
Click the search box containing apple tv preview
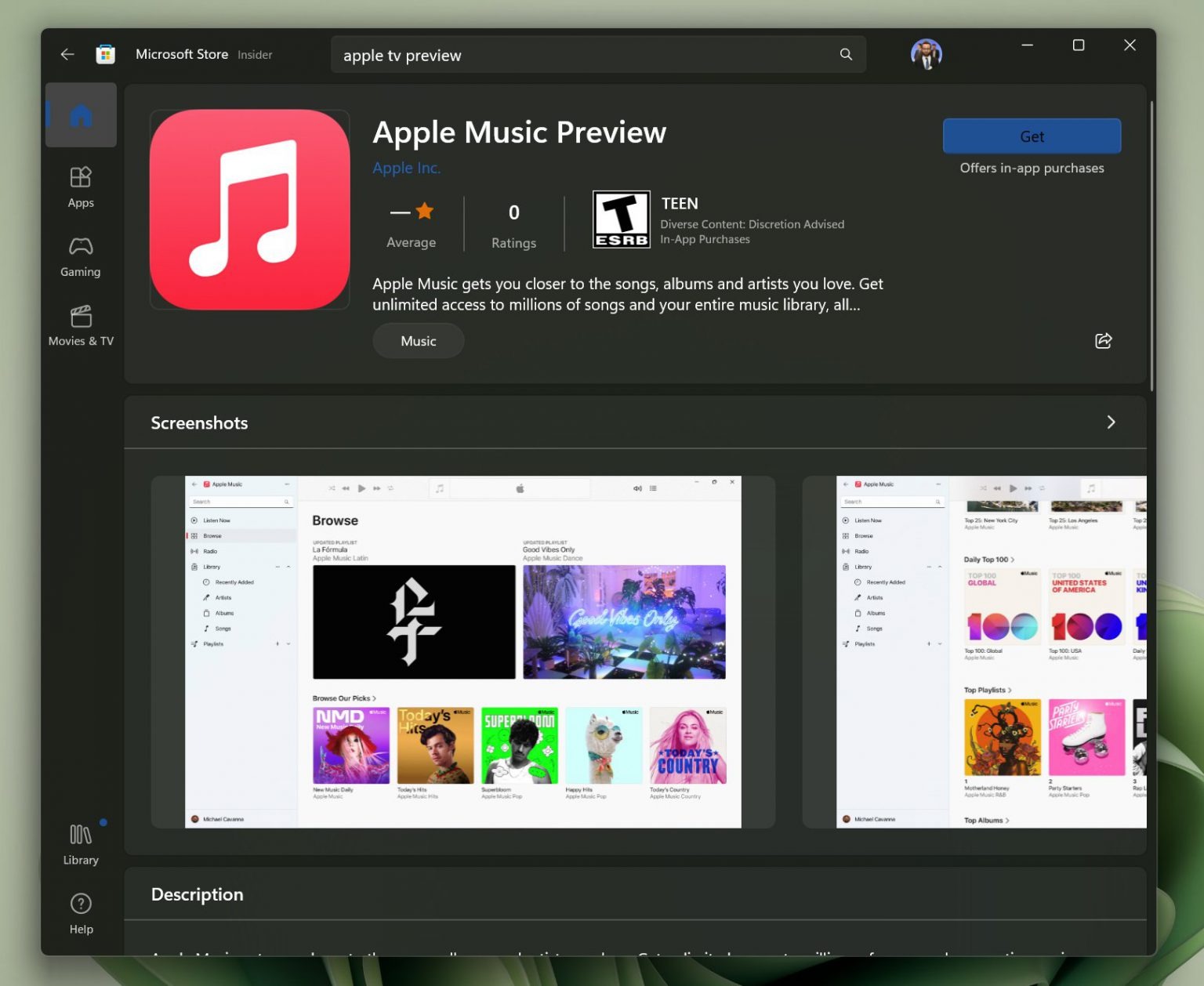(x=598, y=55)
